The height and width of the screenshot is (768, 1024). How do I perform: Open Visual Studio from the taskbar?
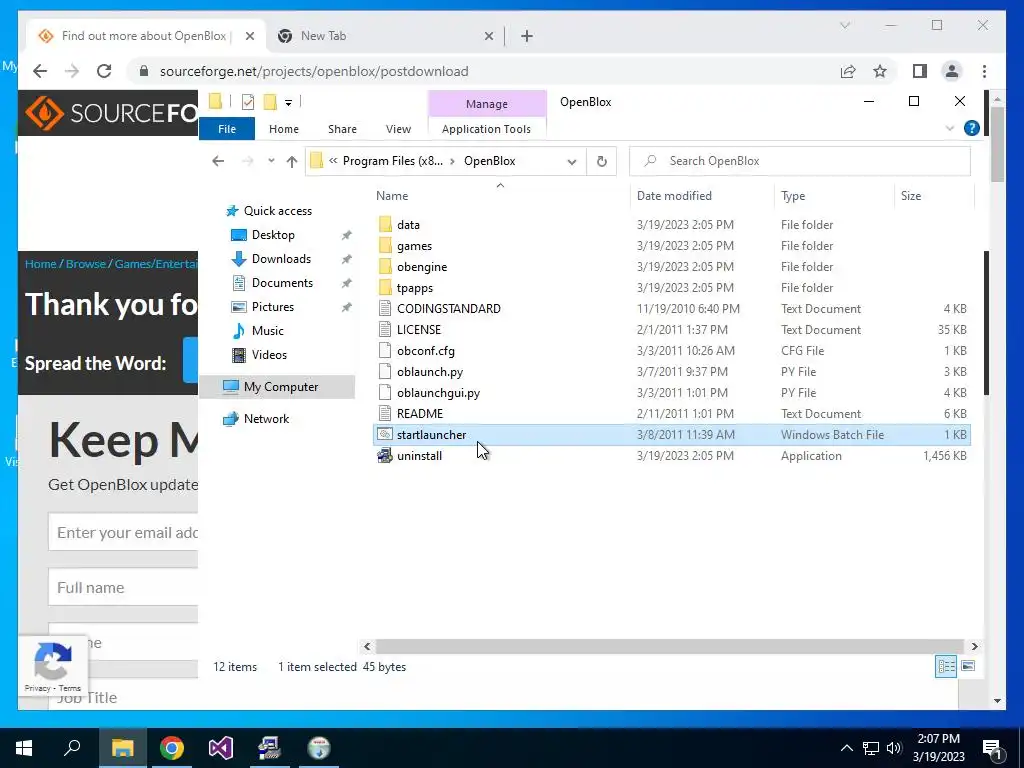(221, 747)
